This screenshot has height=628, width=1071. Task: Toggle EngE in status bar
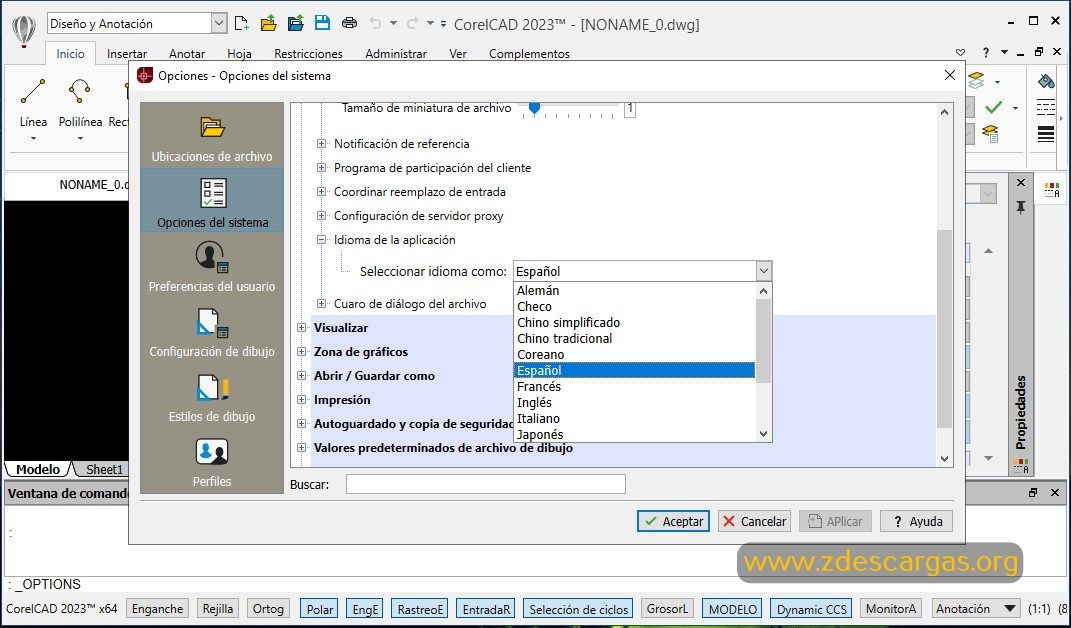(365, 609)
